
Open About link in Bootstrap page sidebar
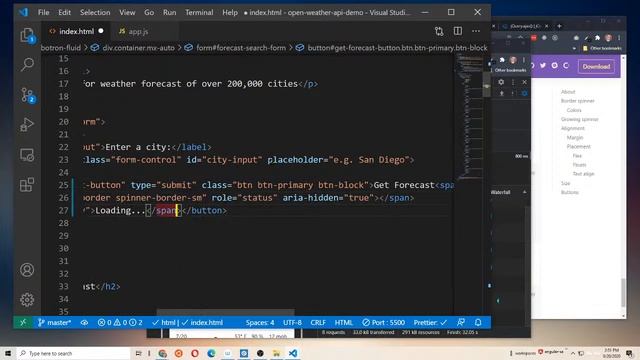pos(568,92)
